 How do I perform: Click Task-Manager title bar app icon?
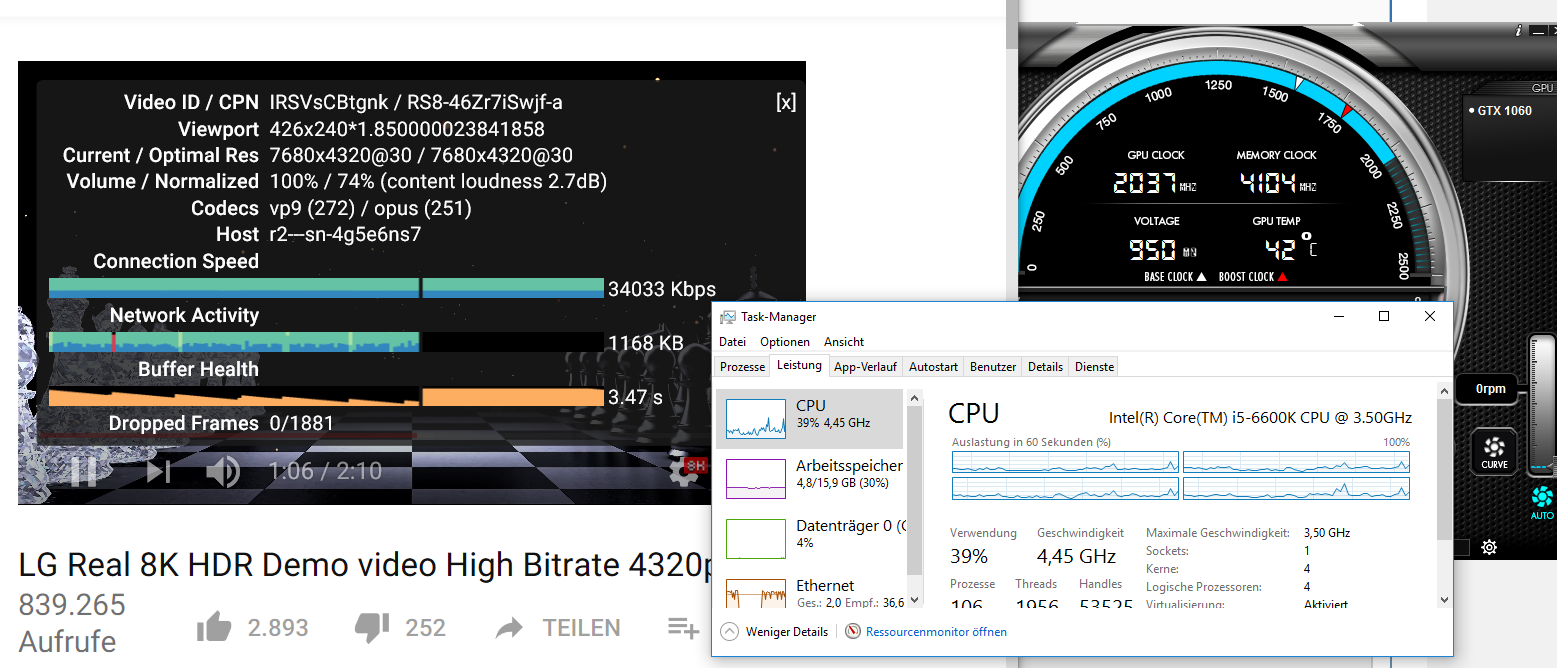coord(729,316)
